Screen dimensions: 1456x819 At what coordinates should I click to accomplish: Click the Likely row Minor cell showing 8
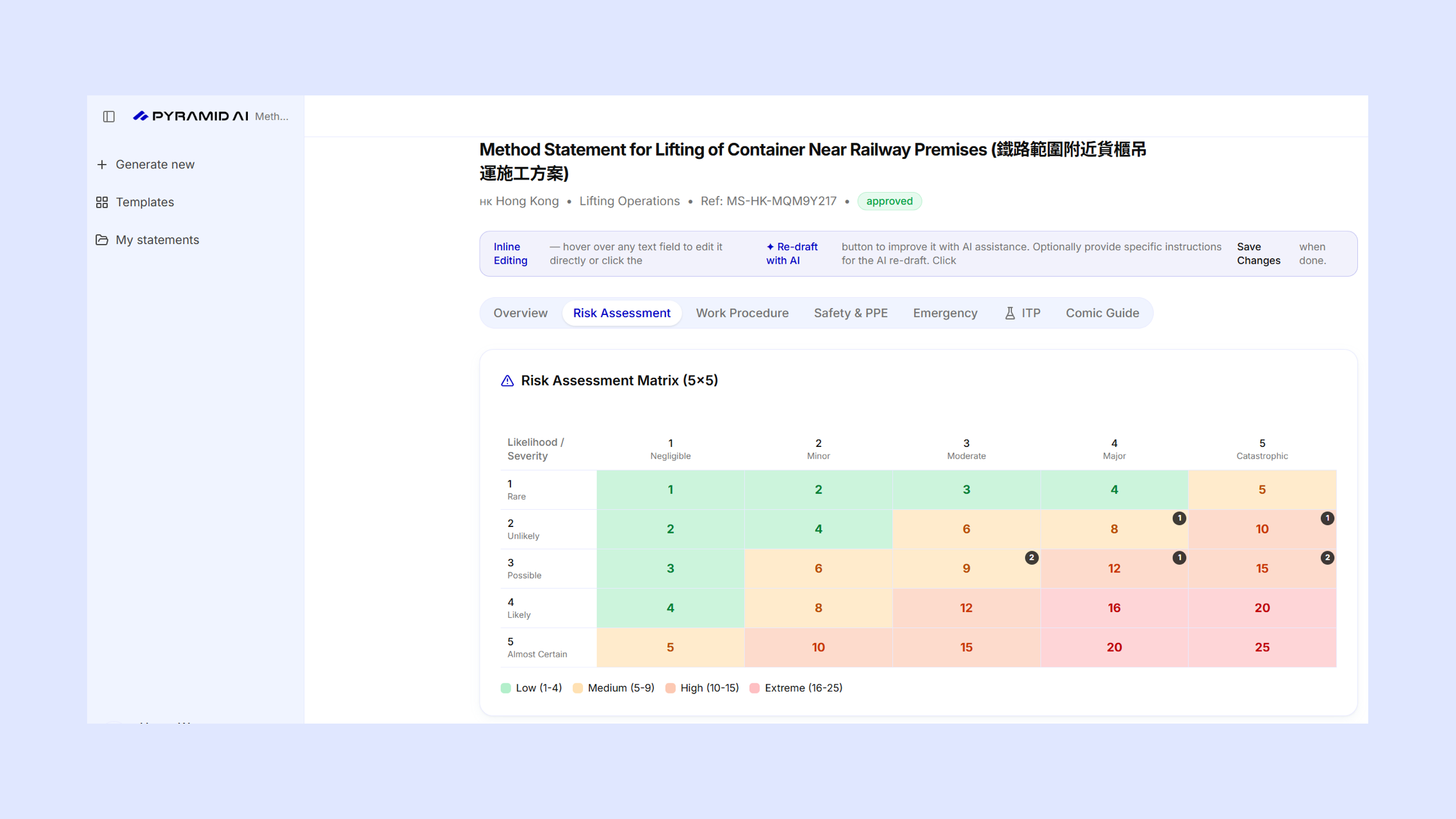[x=818, y=608]
